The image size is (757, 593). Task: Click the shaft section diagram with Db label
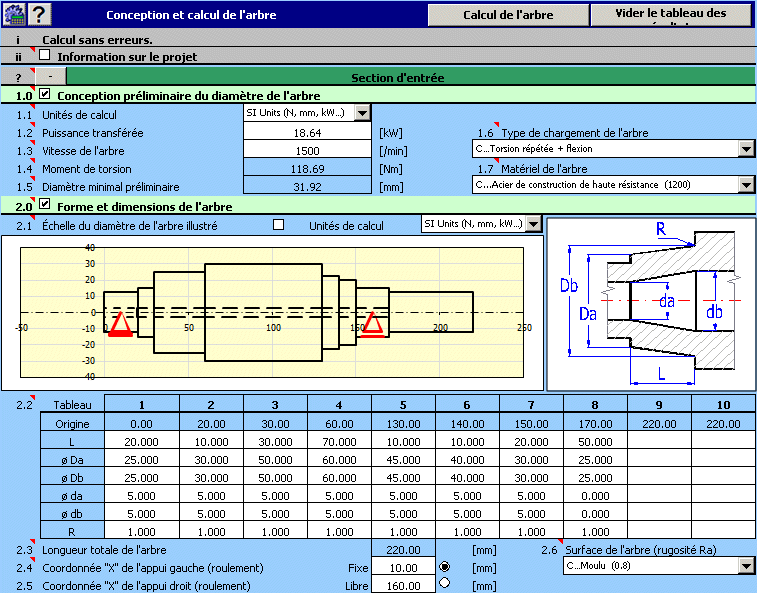tap(651, 304)
